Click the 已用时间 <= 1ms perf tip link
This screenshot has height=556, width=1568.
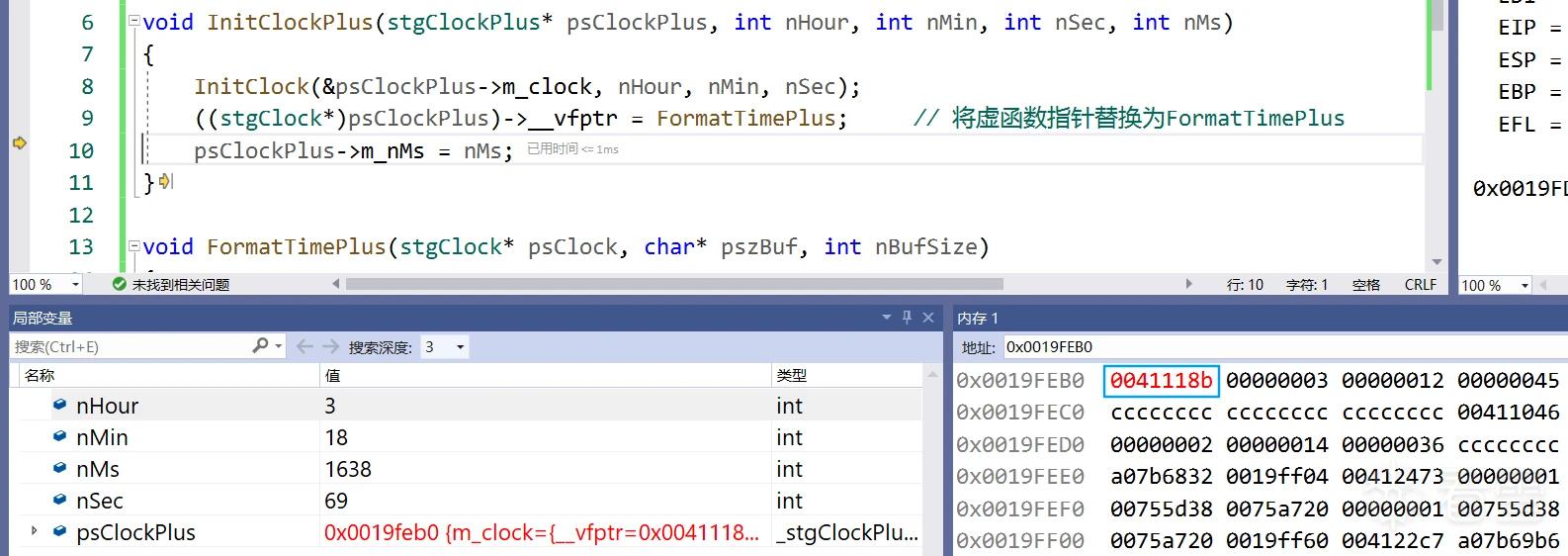[x=573, y=149]
